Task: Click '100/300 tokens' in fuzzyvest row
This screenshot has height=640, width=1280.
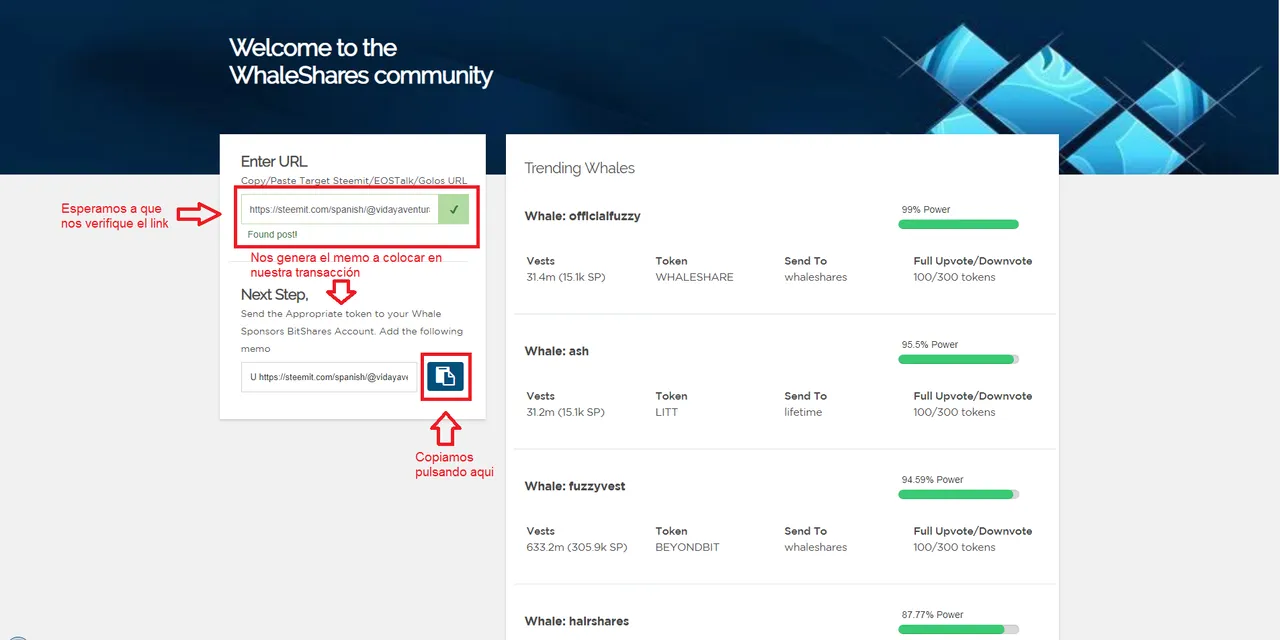Action: point(954,547)
